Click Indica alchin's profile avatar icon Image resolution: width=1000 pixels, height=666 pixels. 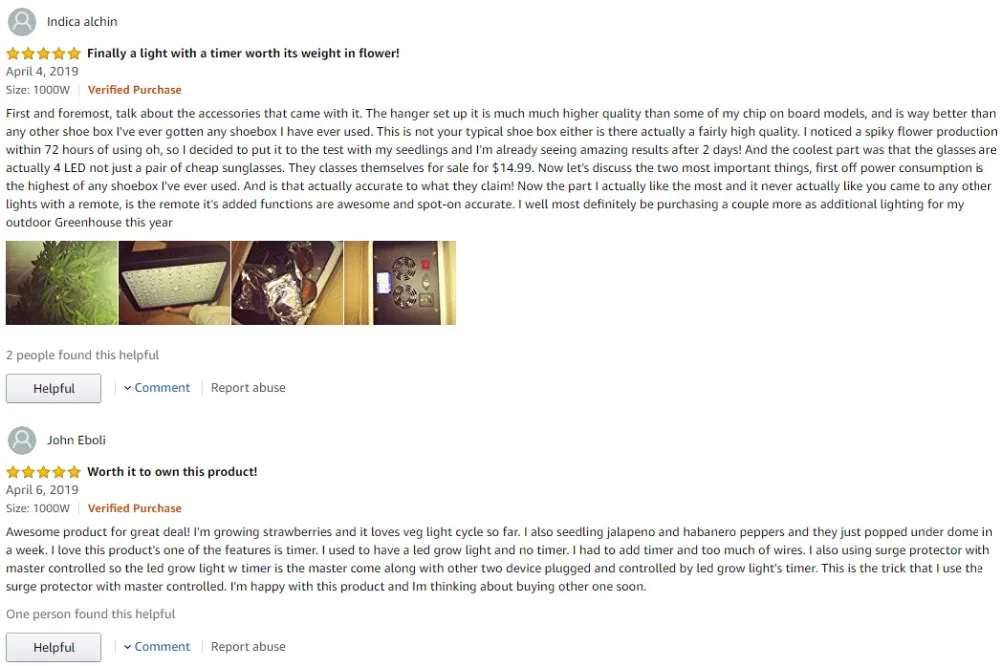pos(22,22)
